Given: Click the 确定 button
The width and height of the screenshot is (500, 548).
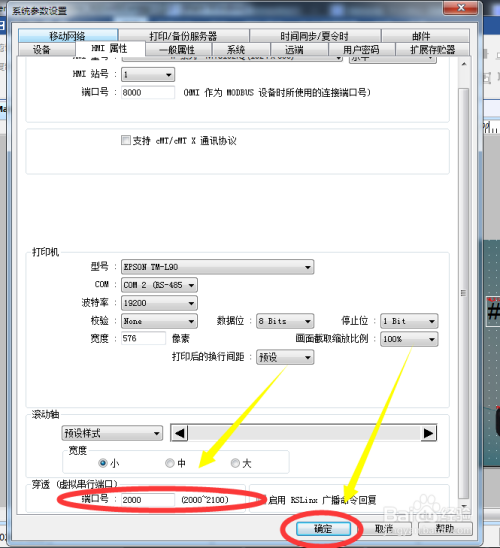Looking at the screenshot, I should click(323, 529).
